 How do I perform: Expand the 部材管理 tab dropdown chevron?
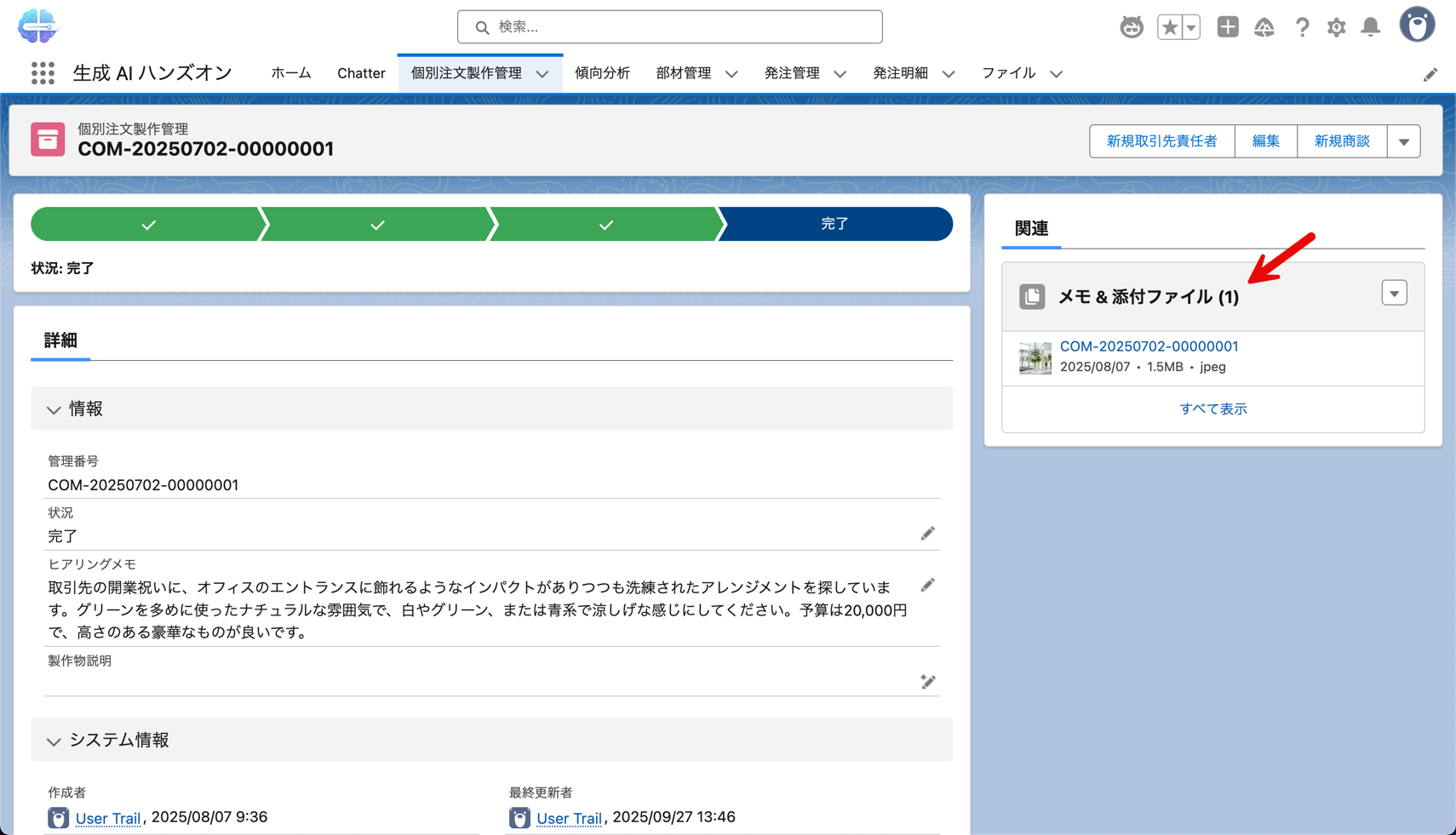[731, 74]
